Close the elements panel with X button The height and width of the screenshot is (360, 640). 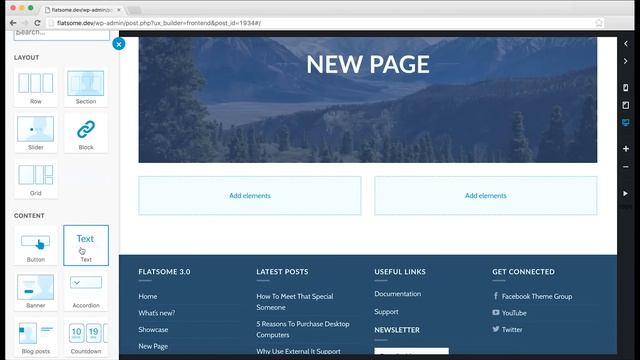(x=119, y=44)
